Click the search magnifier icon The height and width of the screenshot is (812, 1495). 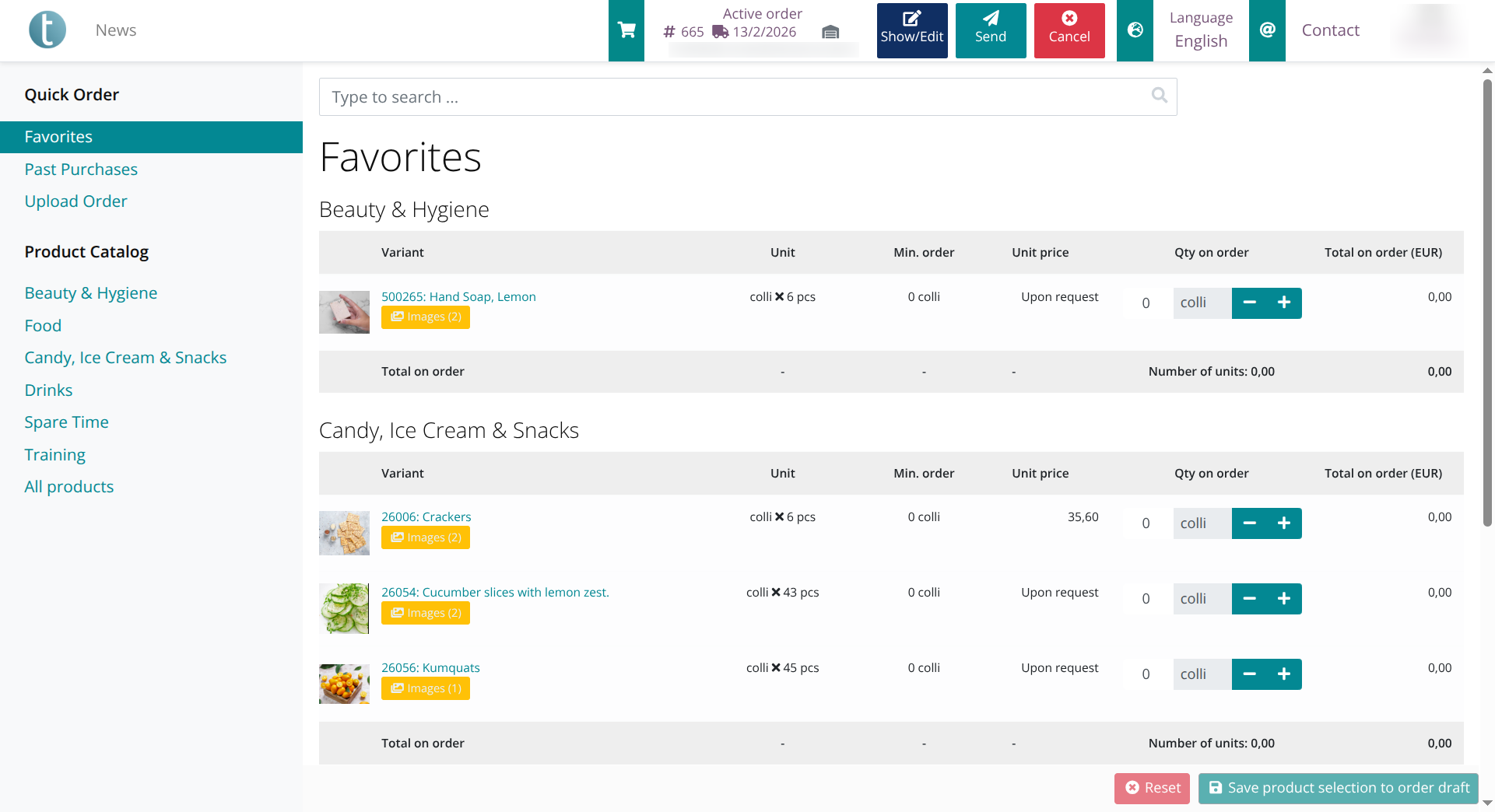point(1159,95)
